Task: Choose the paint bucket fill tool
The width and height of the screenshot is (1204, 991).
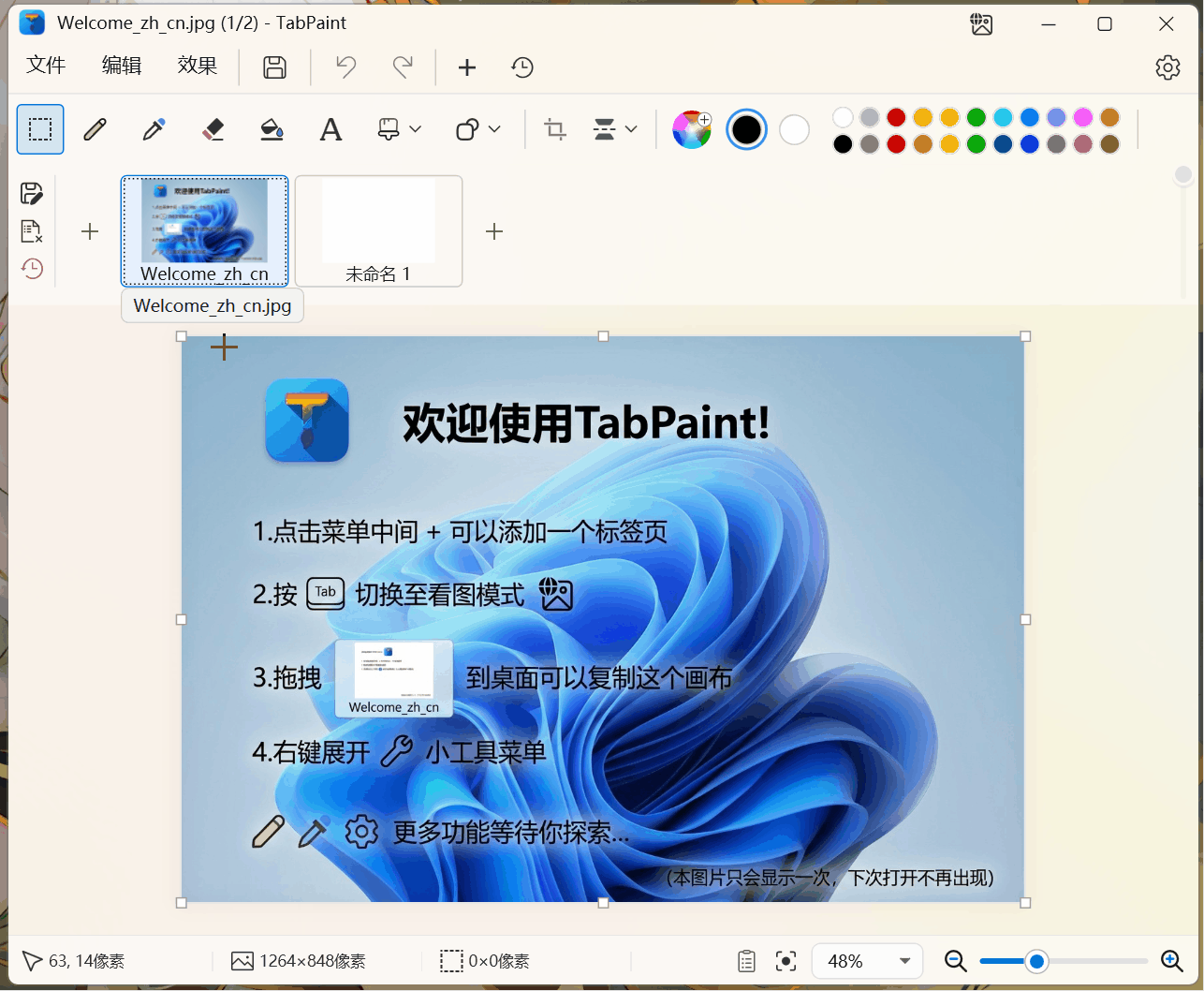Action: [x=272, y=129]
